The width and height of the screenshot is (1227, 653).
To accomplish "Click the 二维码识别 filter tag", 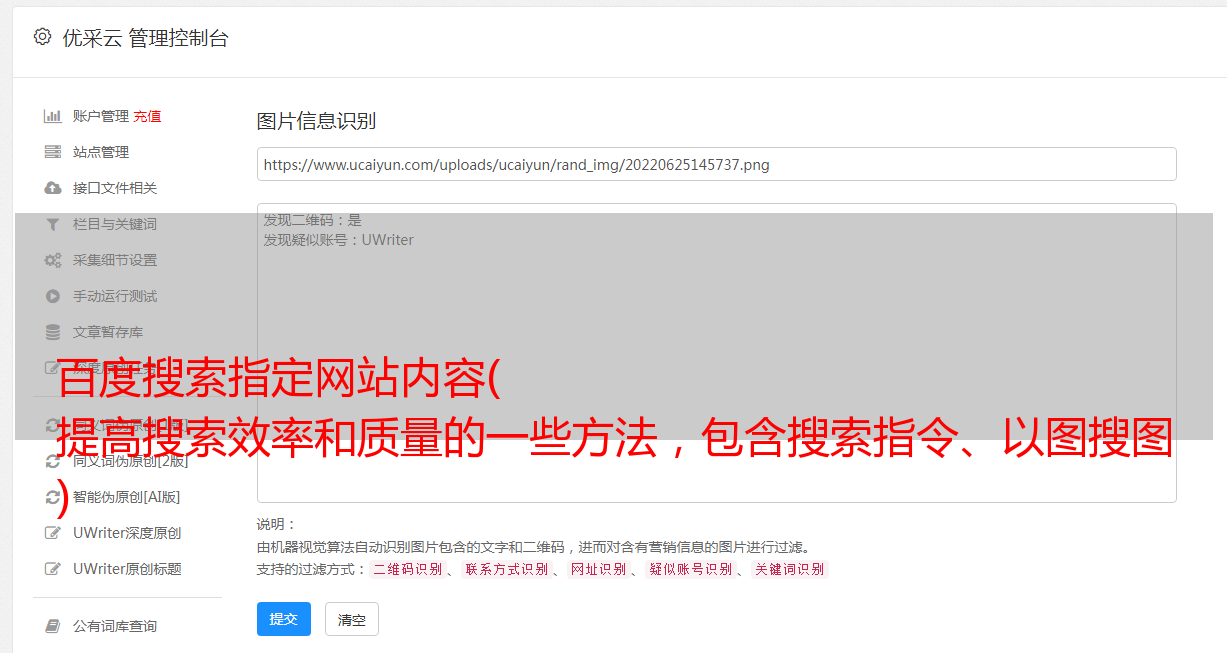I will click(x=407, y=569).
